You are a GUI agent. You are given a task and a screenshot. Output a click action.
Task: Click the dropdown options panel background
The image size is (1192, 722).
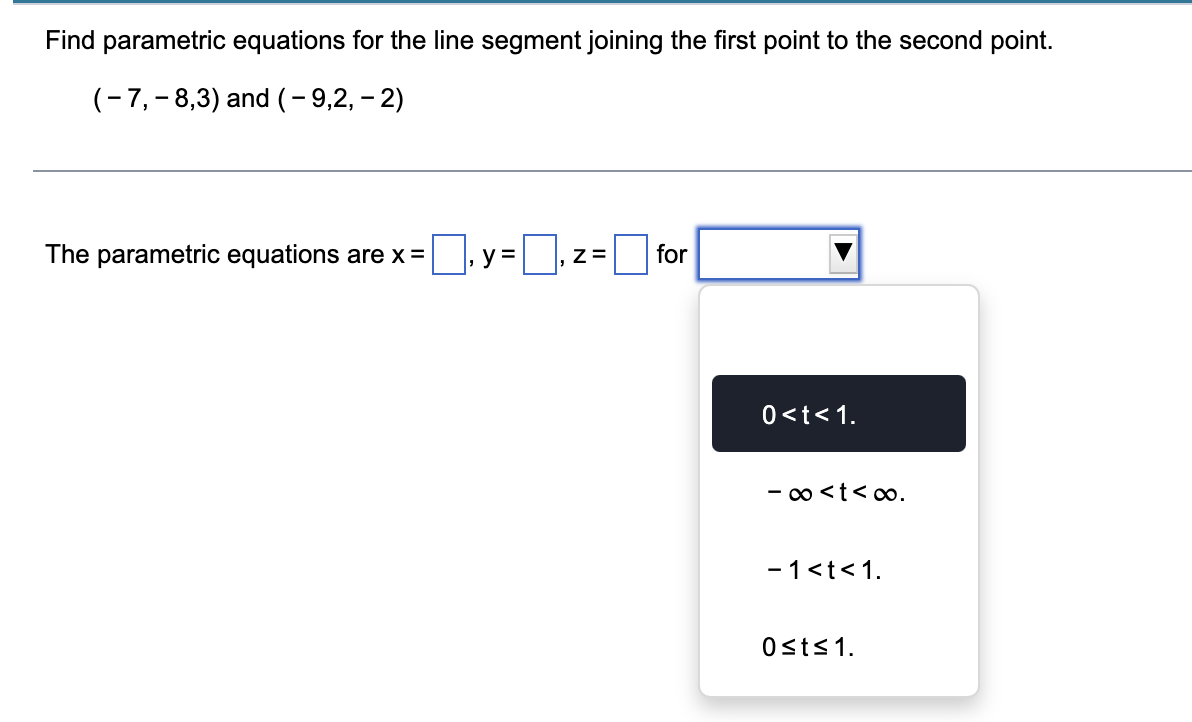[x=838, y=330]
